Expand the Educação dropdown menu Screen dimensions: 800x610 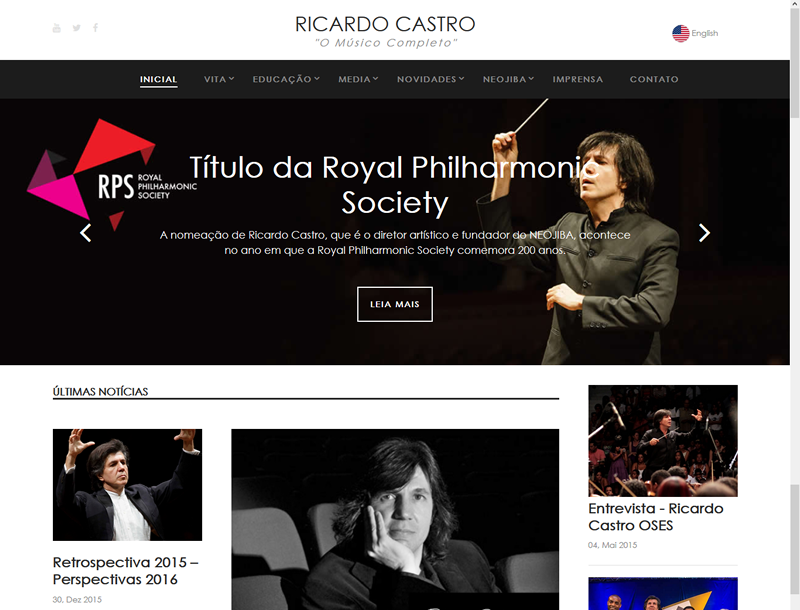(286, 79)
